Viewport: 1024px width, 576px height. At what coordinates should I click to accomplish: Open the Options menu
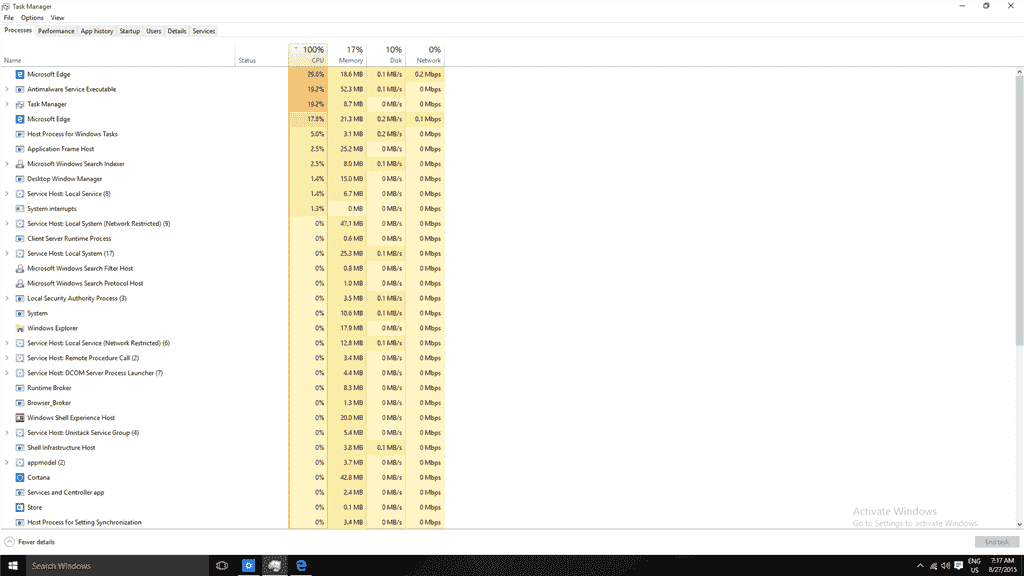pyautogui.click(x=31, y=18)
